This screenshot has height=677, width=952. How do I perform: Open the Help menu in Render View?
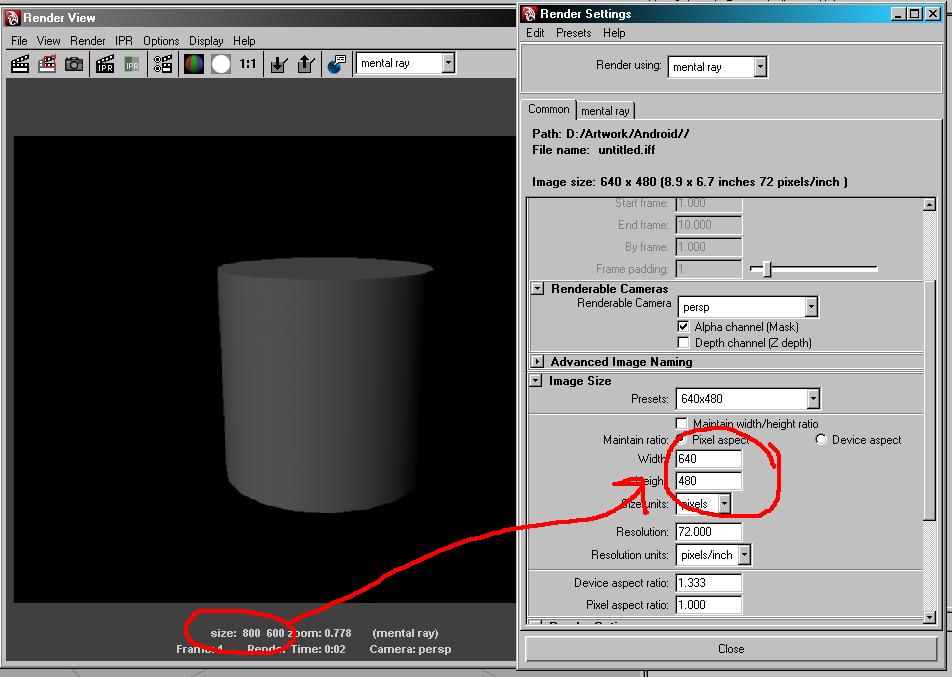[244, 41]
